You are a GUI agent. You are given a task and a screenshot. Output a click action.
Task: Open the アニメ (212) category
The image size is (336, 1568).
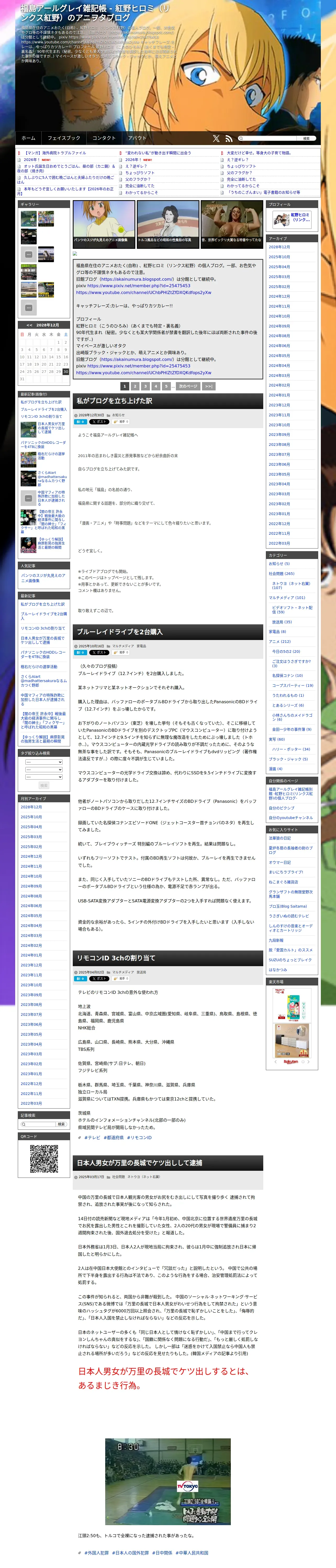[280, 642]
